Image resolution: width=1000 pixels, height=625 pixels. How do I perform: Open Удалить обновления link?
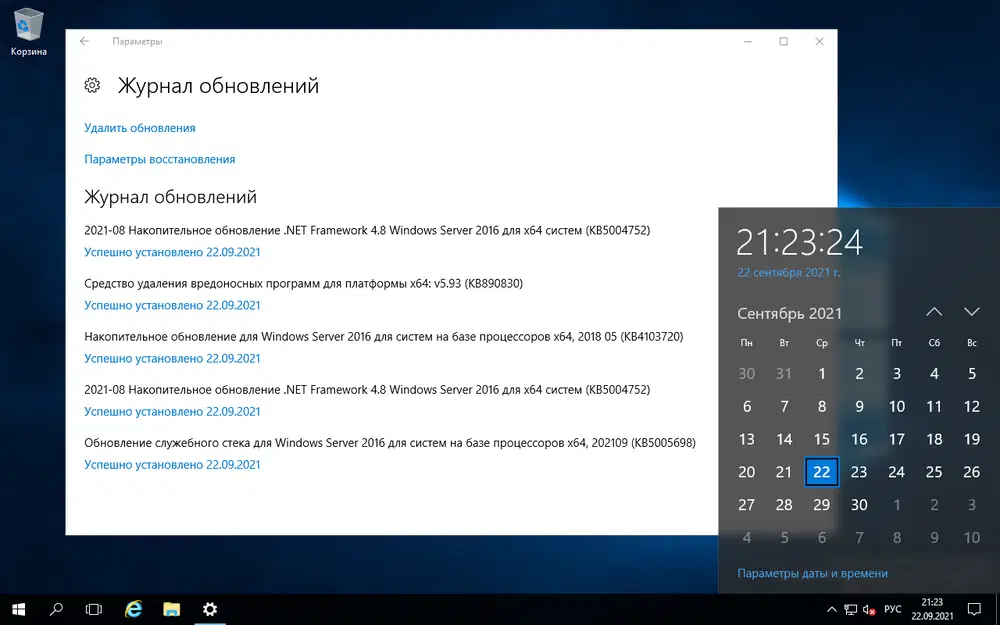[140, 128]
